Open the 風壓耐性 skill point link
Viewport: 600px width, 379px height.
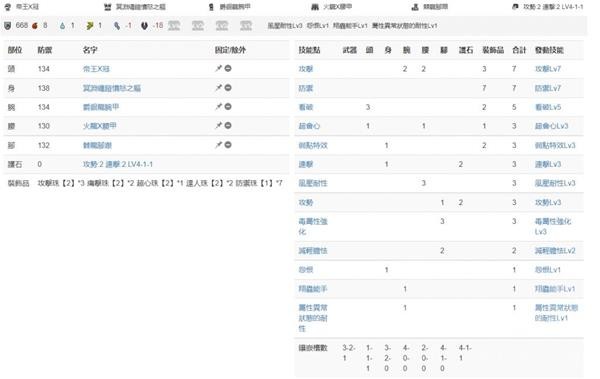click(x=313, y=183)
